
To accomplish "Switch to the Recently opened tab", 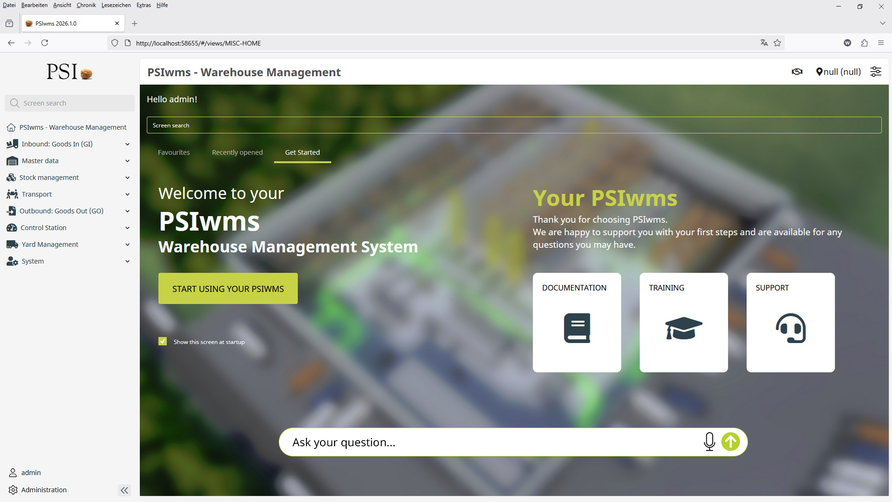I will point(237,153).
